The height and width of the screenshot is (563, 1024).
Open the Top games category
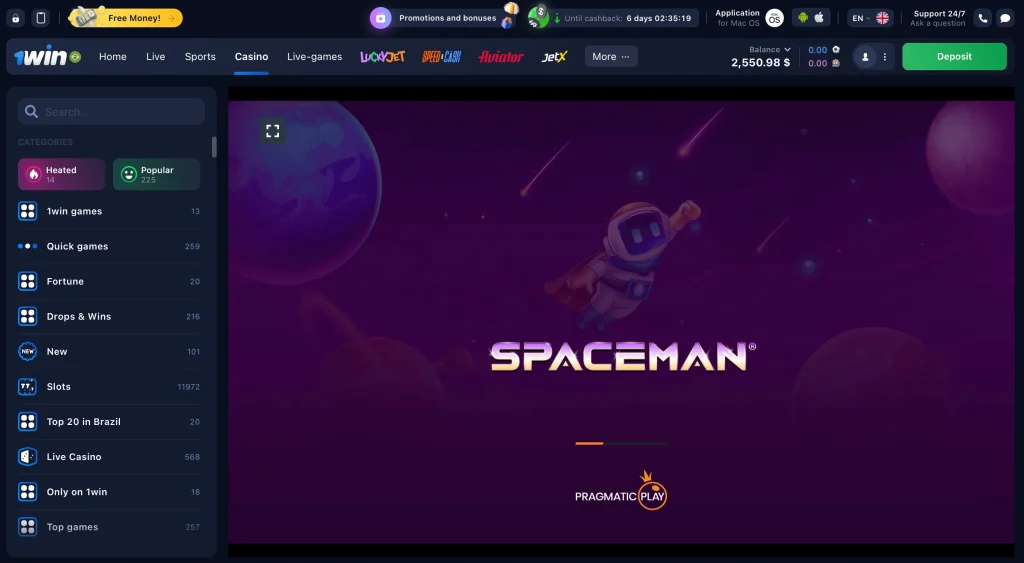point(110,527)
